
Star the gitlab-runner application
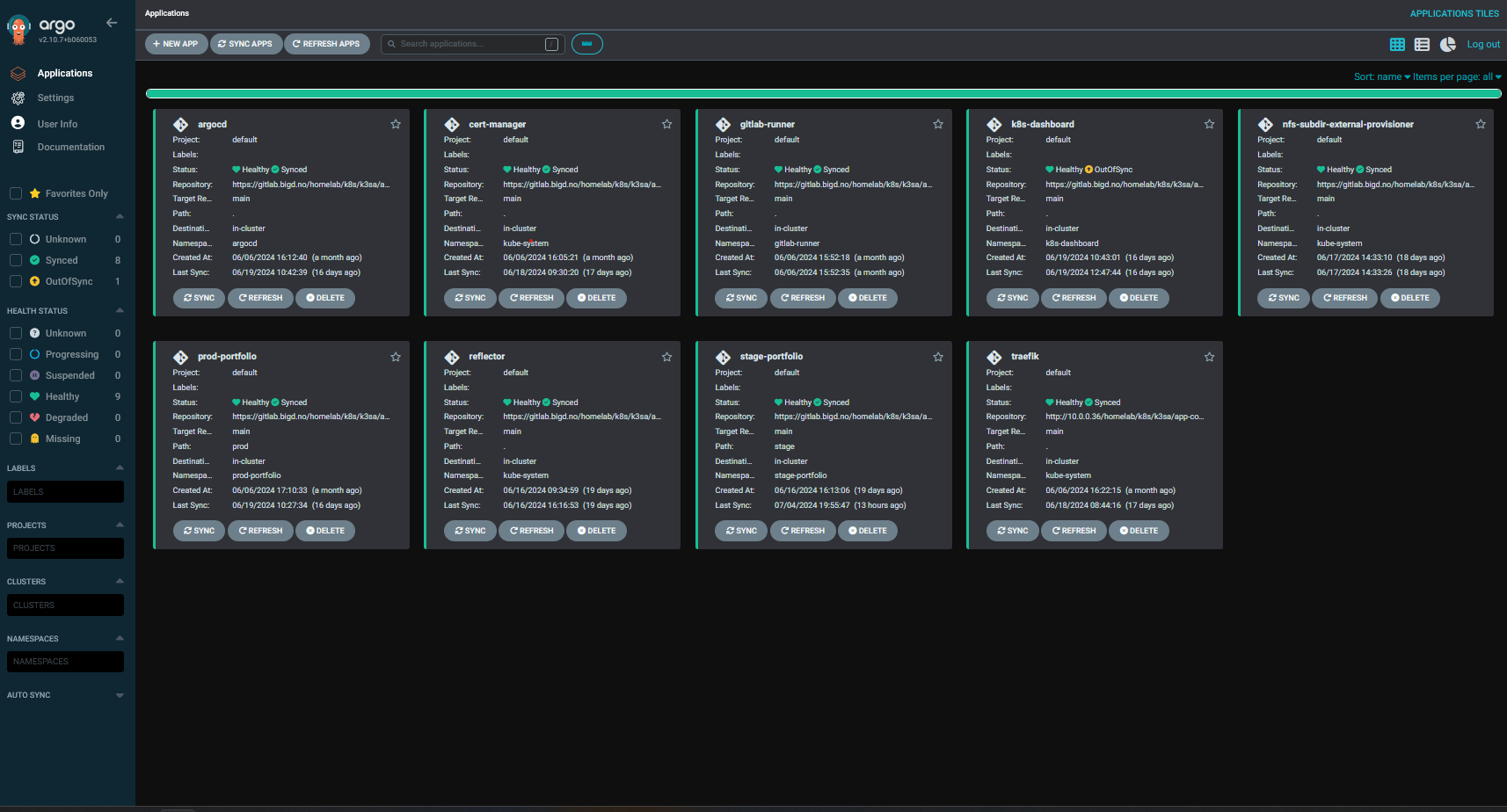click(x=938, y=124)
